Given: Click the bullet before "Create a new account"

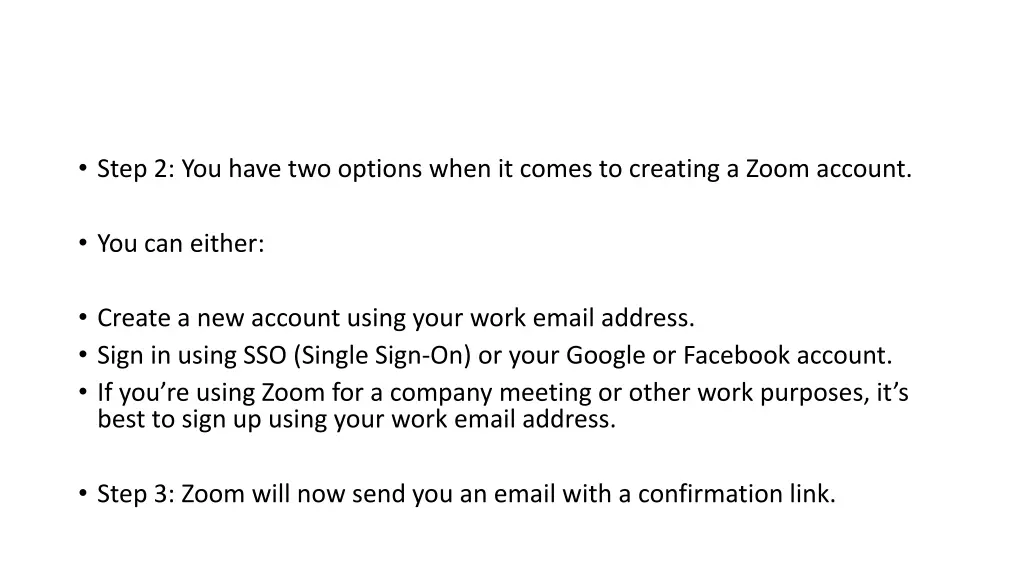Looking at the screenshot, I should (x=81, y=318).
